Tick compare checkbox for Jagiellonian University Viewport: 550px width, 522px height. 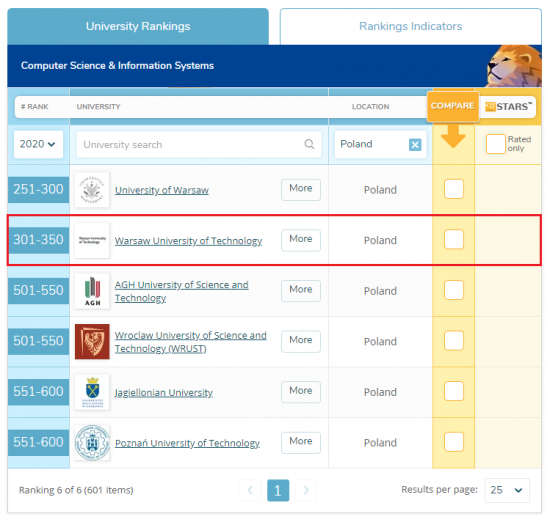(454, 391)
